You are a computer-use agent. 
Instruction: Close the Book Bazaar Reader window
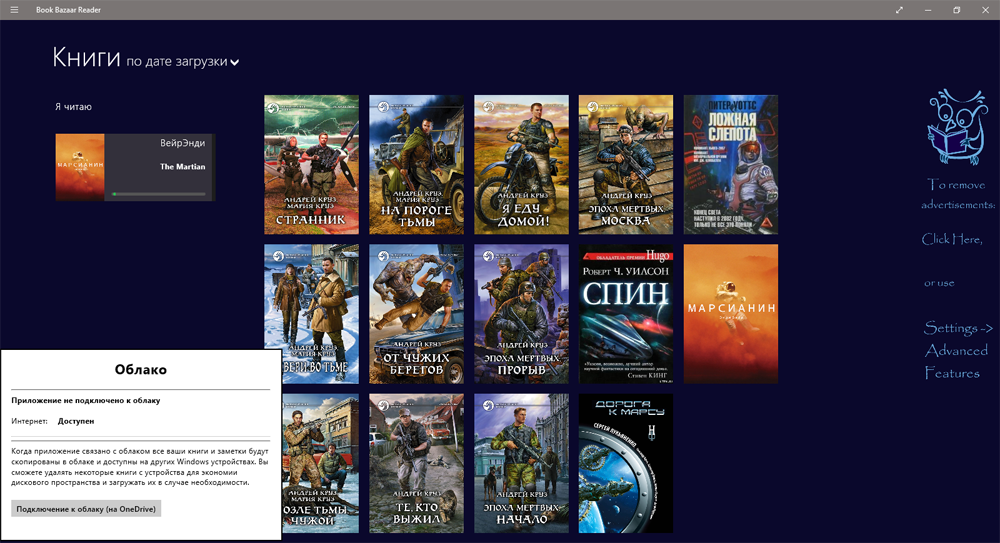(985, 10)
